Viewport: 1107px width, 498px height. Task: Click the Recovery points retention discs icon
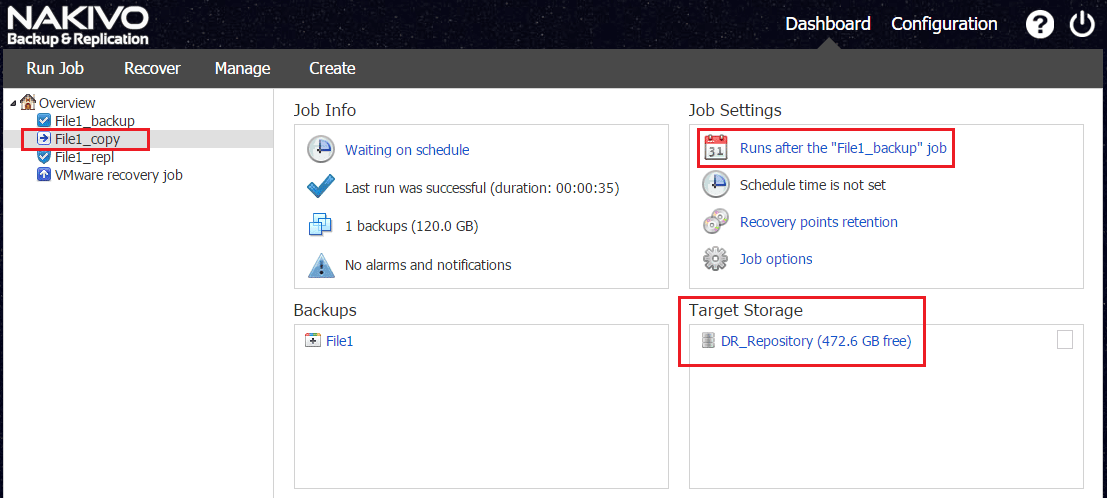point(716,222)
